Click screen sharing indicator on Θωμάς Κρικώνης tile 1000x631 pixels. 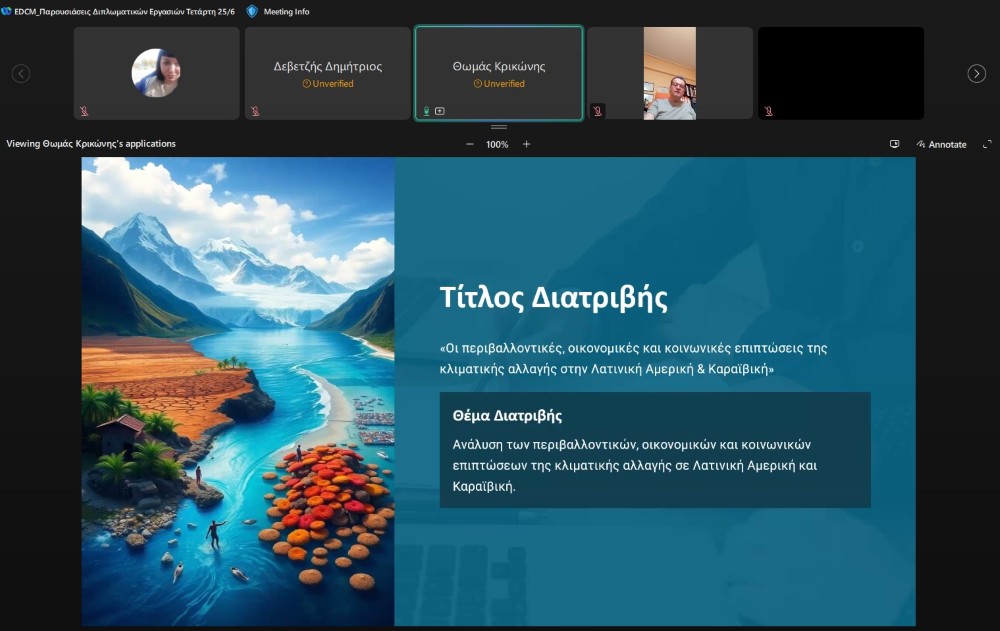[440, 111]
